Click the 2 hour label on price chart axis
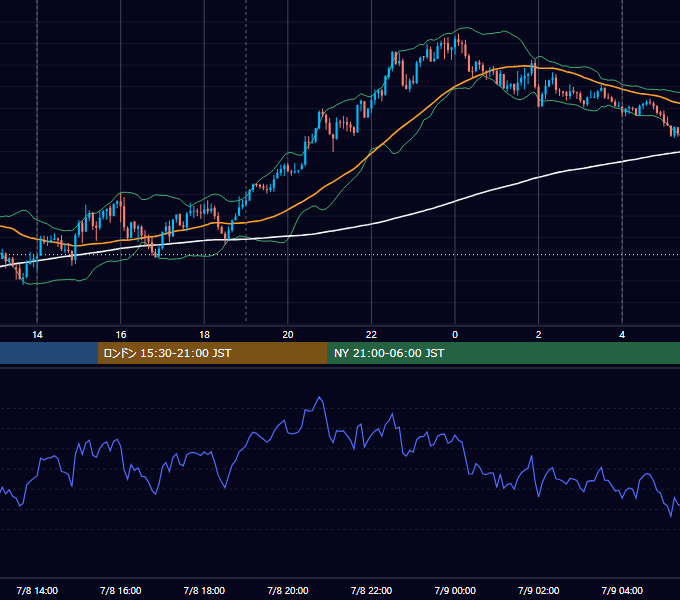This screenshot has width=680, height=600. point(539,335)
